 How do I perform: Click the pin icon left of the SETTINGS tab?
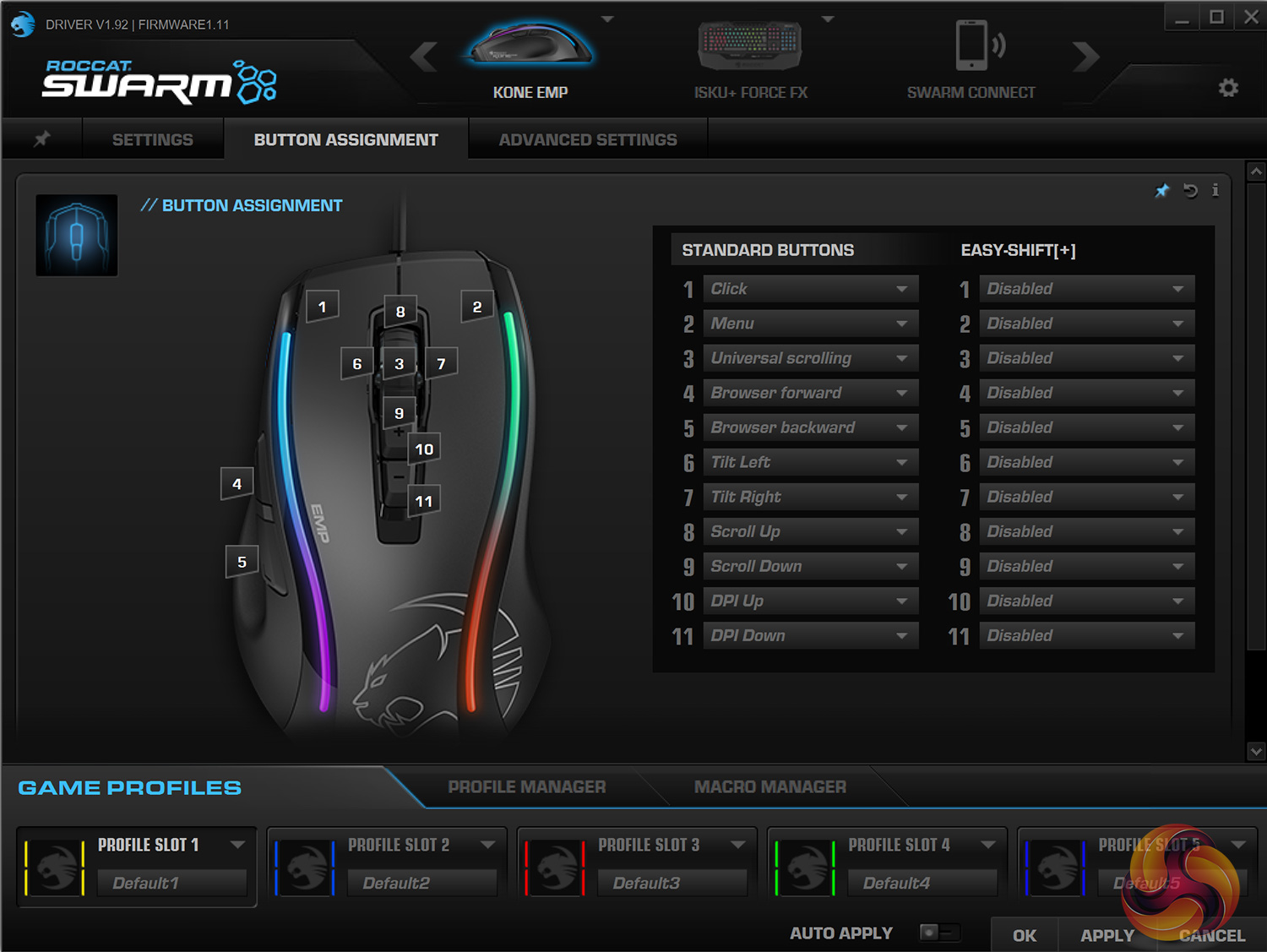(x=41, y=139)
